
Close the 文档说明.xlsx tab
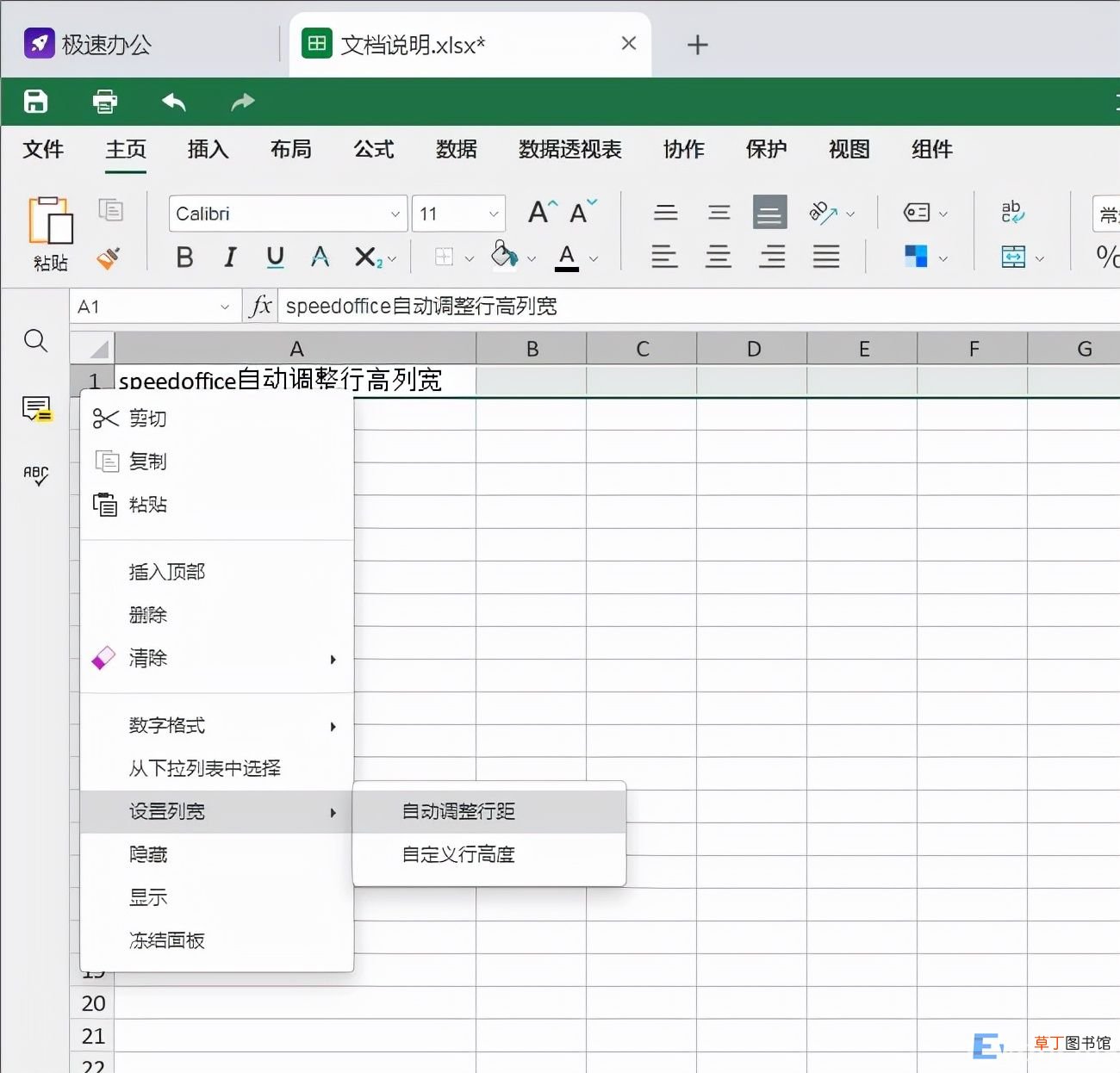click(x=629, y=43)
